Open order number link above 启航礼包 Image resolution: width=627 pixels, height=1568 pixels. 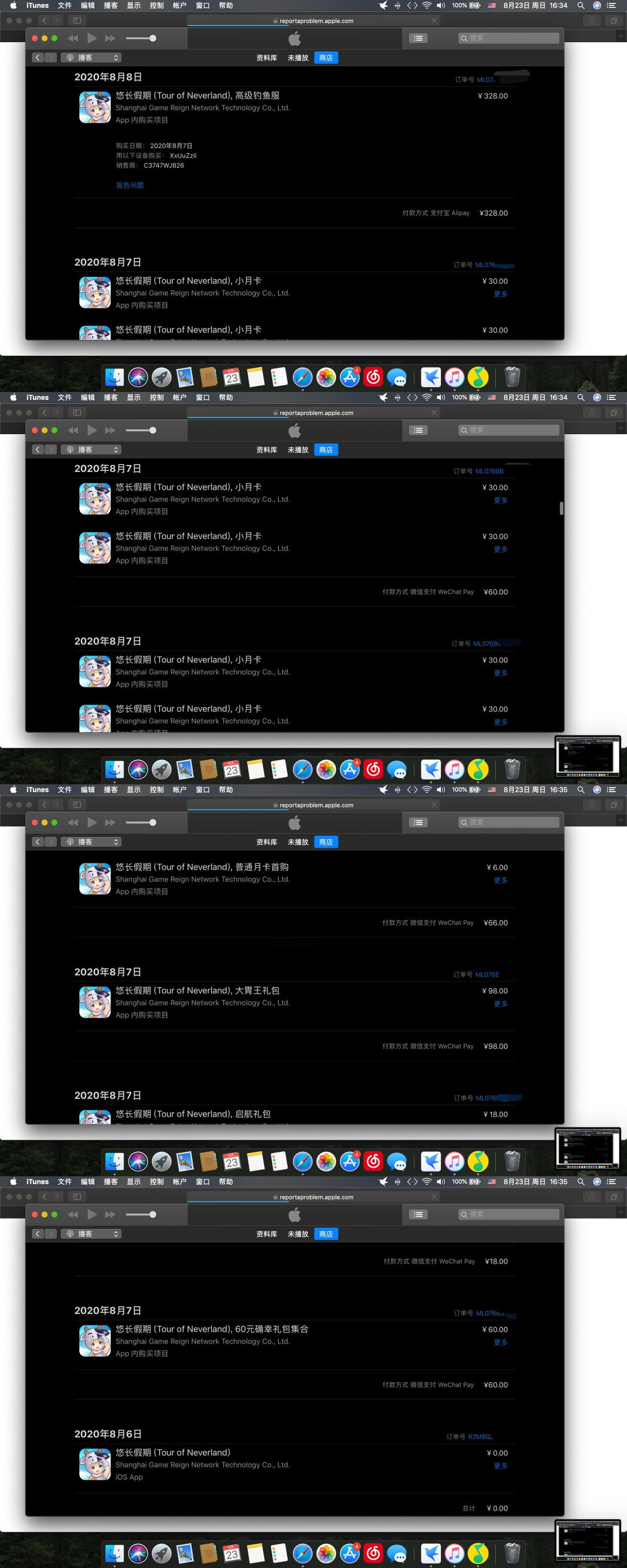click(488, 1098)
